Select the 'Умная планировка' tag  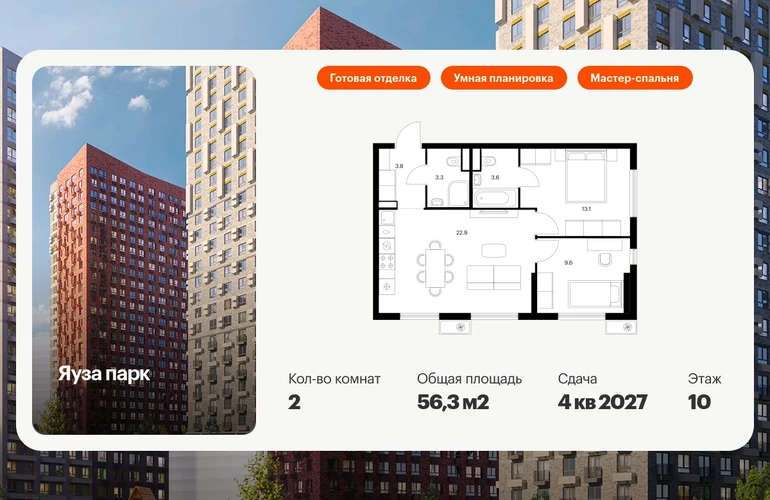(503, 78)
